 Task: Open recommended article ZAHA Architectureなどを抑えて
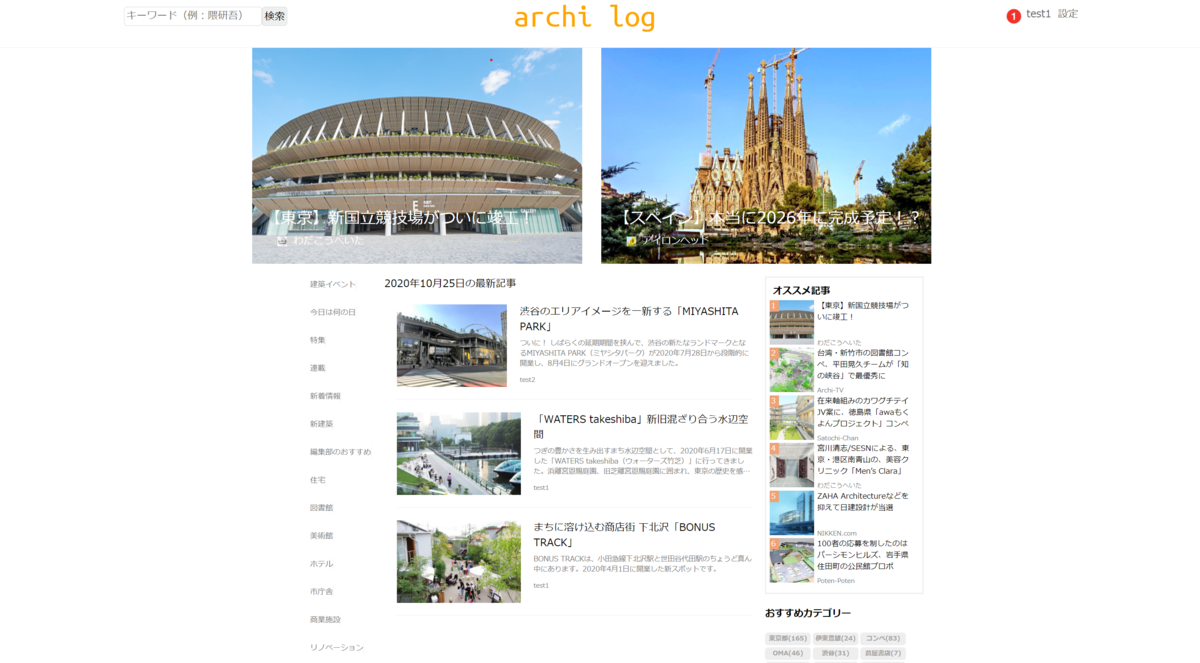[x=863, y=502]
